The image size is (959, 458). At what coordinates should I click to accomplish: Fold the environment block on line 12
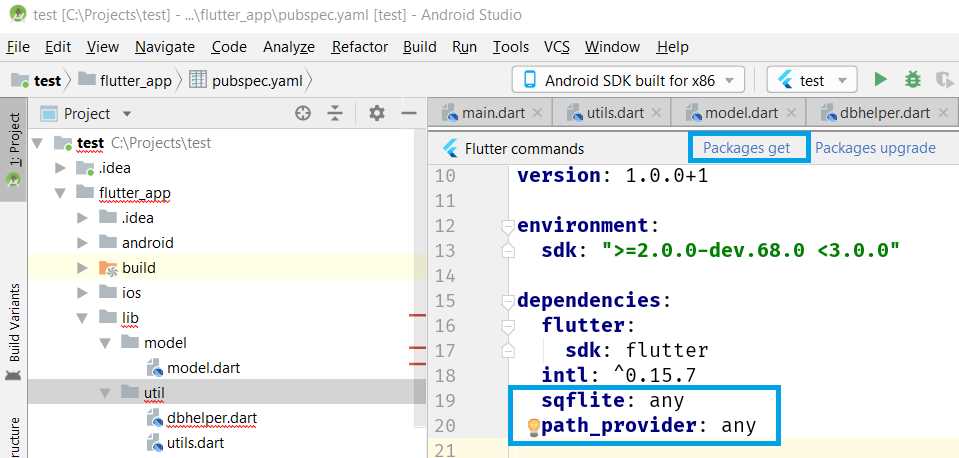[508, 227]
